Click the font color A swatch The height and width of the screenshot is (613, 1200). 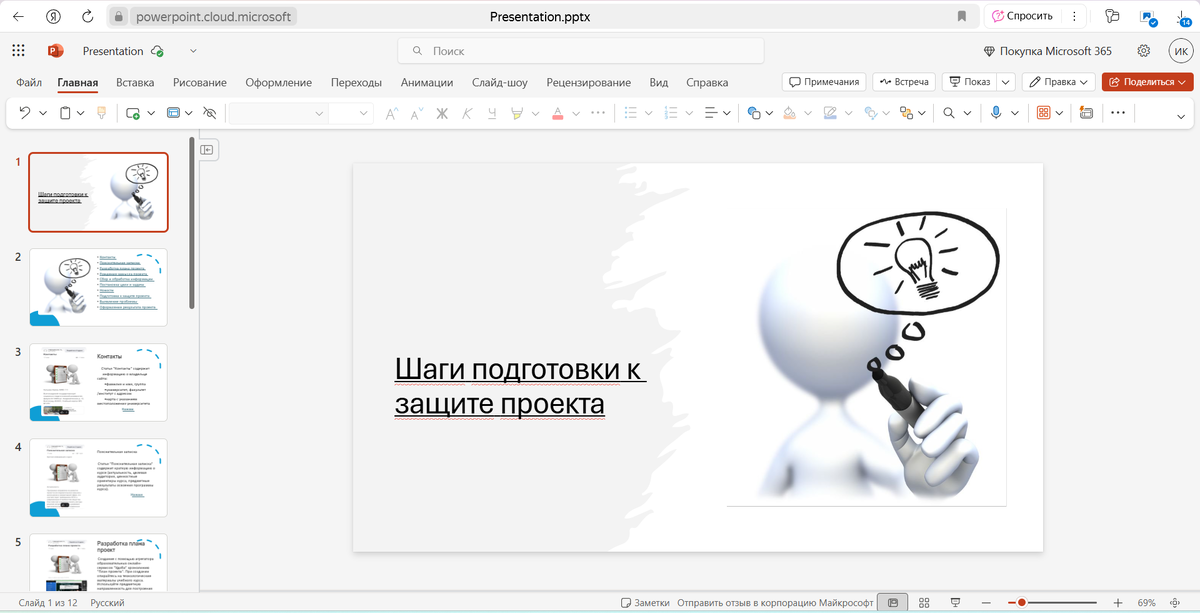tap(558, 113)
